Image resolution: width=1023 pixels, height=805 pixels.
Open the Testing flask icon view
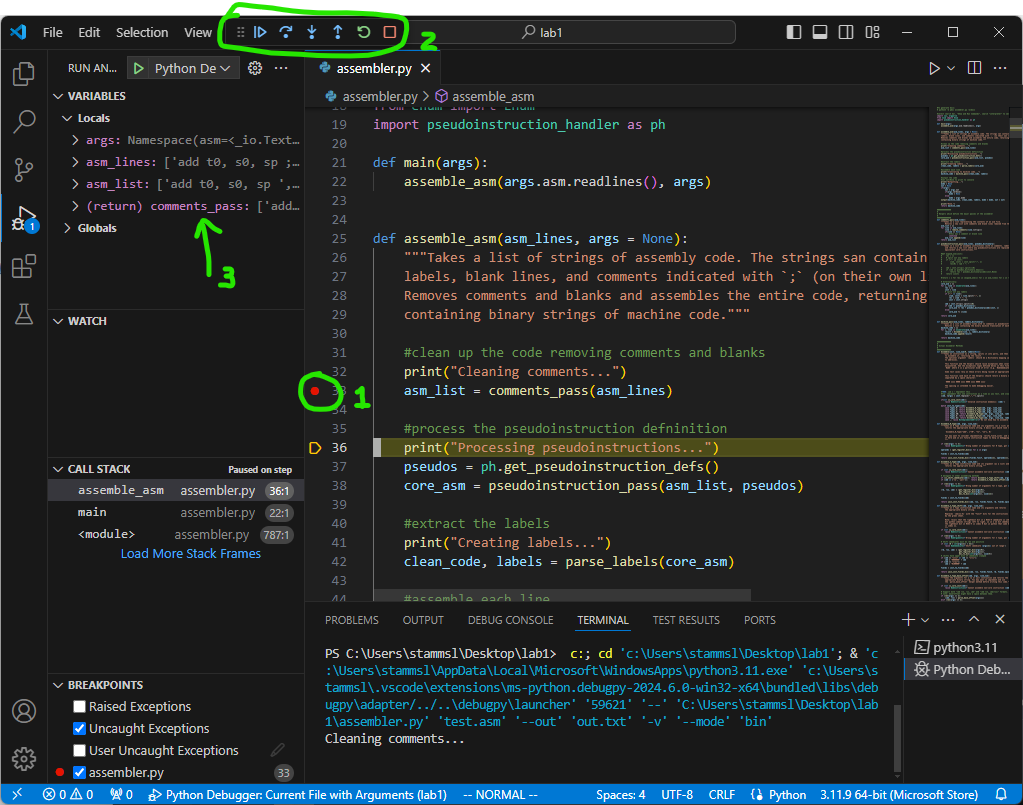click(24, 314)
